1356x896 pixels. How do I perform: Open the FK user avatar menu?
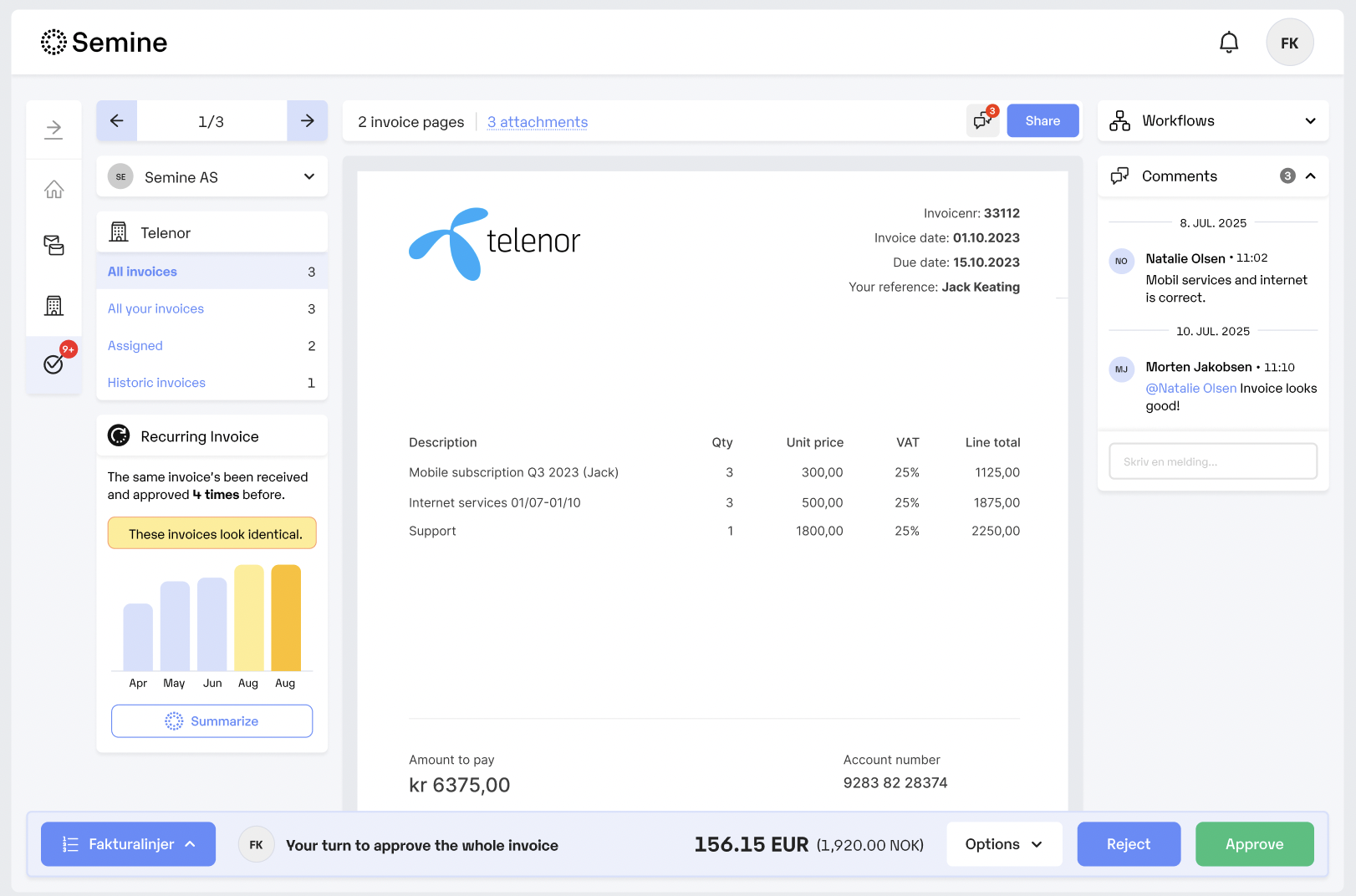pos(1289,43)
